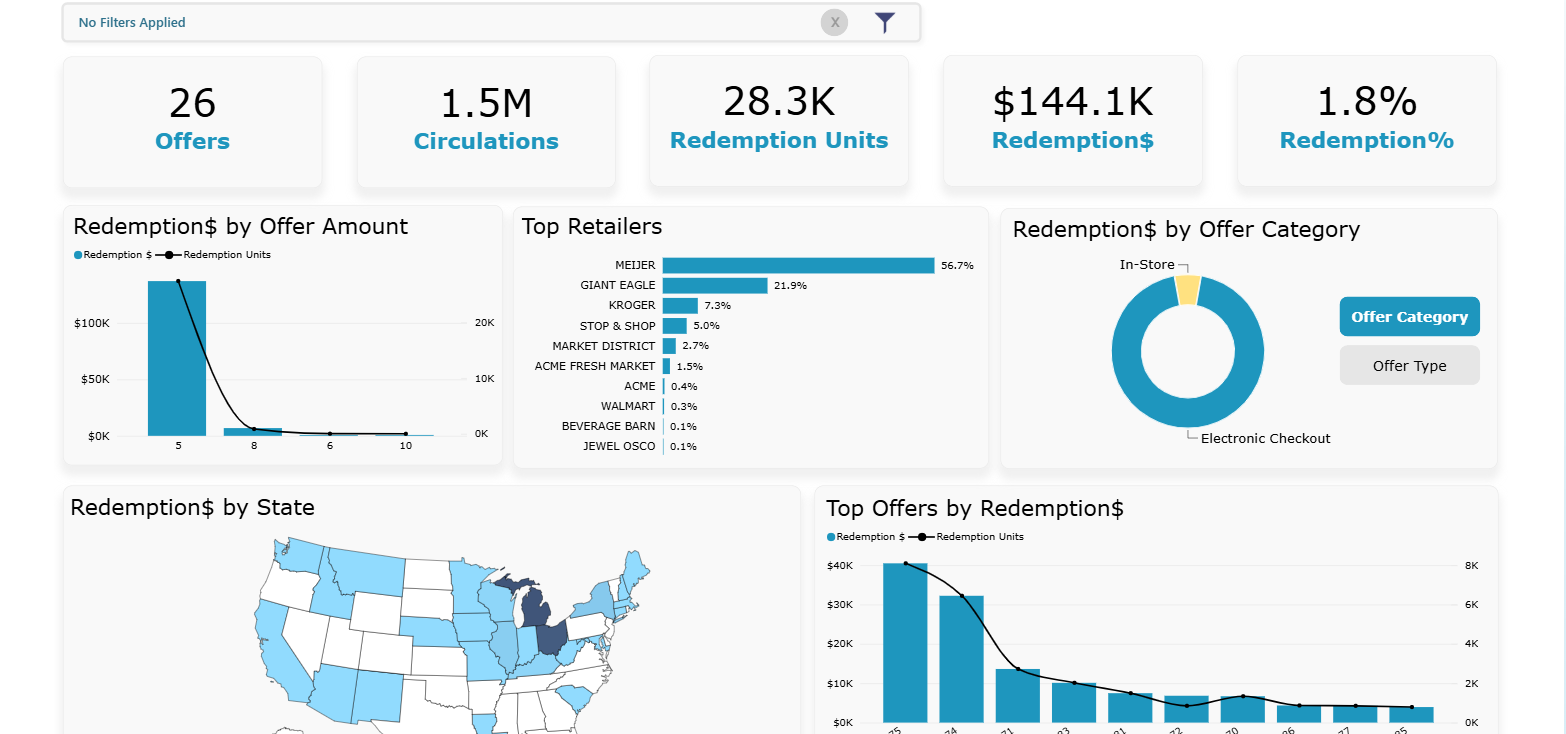1566x734 pixels.
Task: Switch donut to Offer Type
Action: pos(1409,366)
